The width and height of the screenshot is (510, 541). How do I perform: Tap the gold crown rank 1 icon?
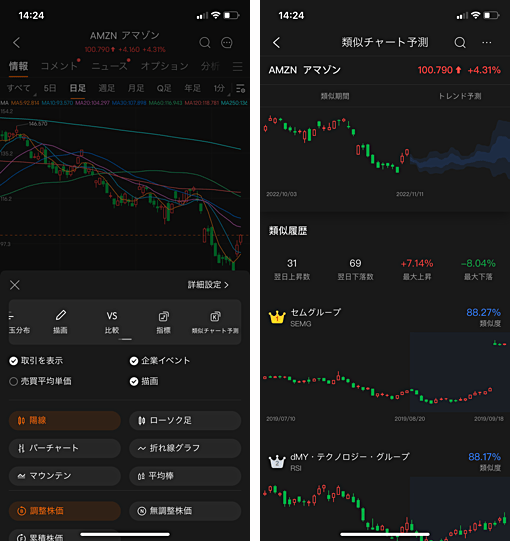pyautogui.click(x=277, y=317)
